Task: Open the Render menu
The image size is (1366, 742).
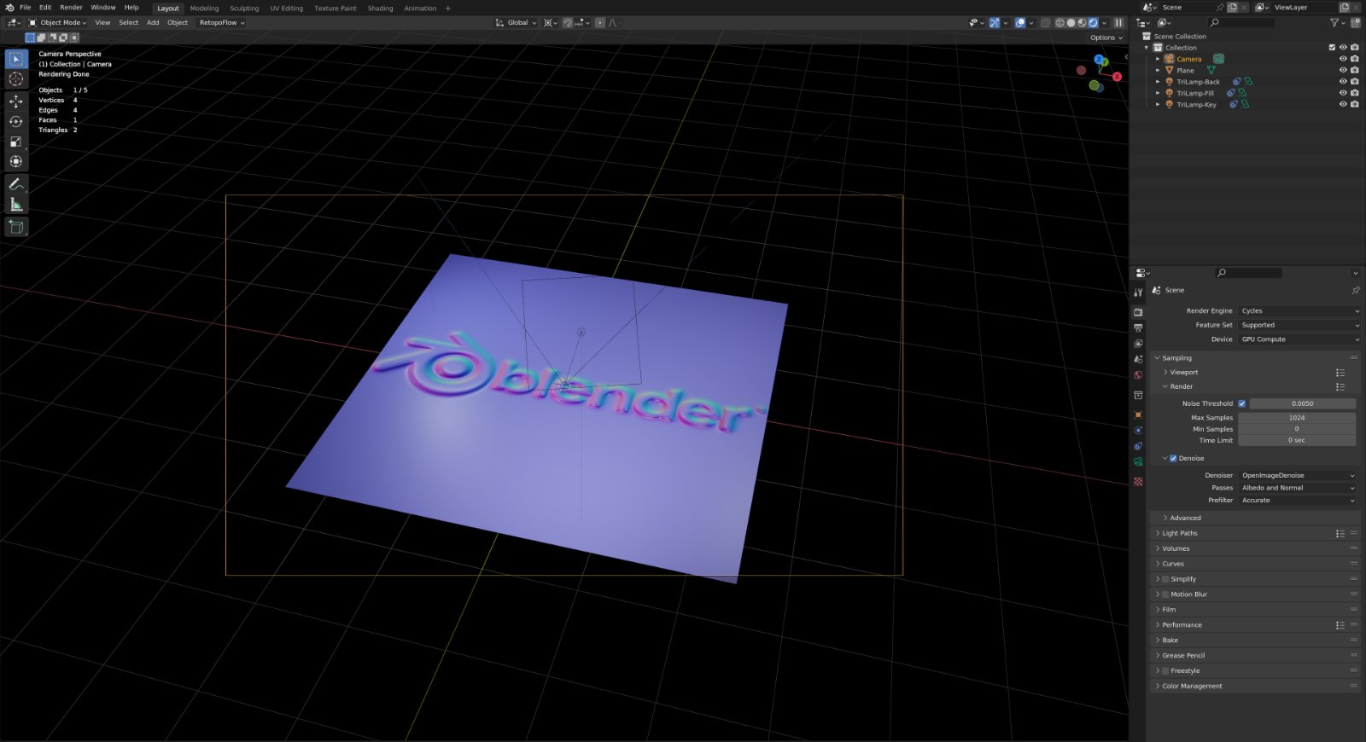Action: point(71,7)
